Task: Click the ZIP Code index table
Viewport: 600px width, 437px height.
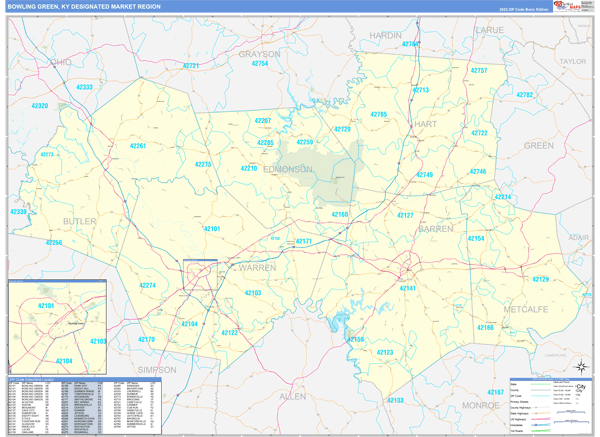Action: pyautogui.click(x=85, y=406)
